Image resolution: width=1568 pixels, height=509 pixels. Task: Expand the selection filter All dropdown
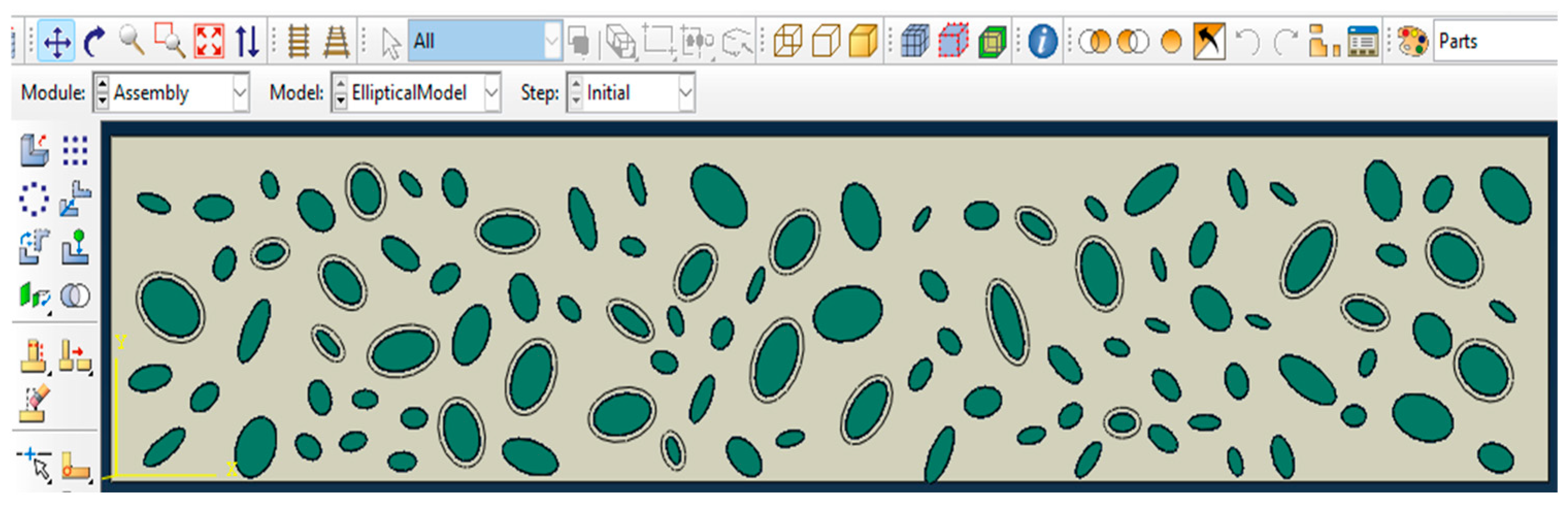pyautogui.click(x=552, y=41)
